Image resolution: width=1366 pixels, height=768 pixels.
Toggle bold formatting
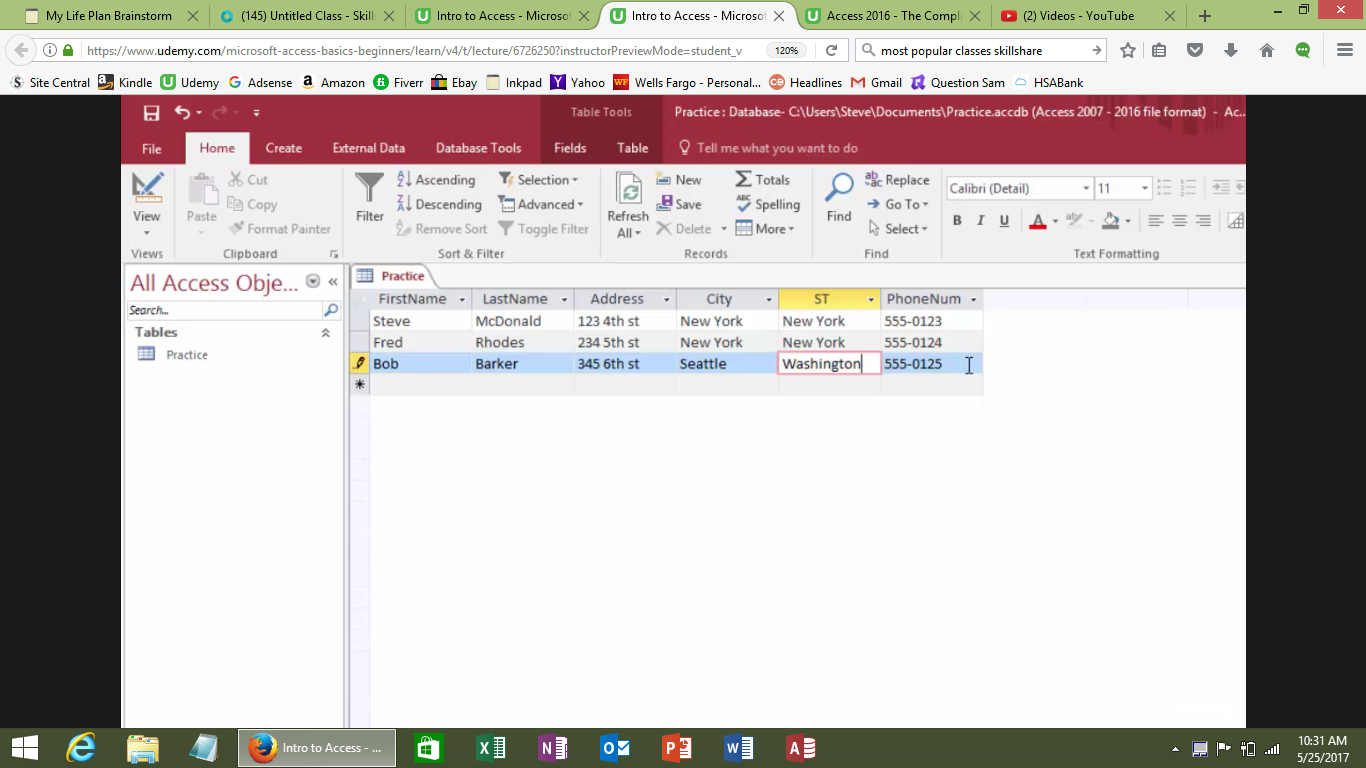pyautogui.click(x=957, y=220)
